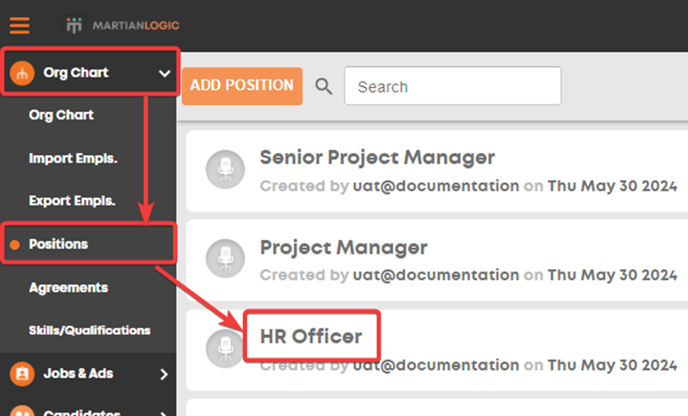The height and width of the screenshot is (416, 688).
Task: Open Agreements from the sidebar
Action: (x=68, y=287)
